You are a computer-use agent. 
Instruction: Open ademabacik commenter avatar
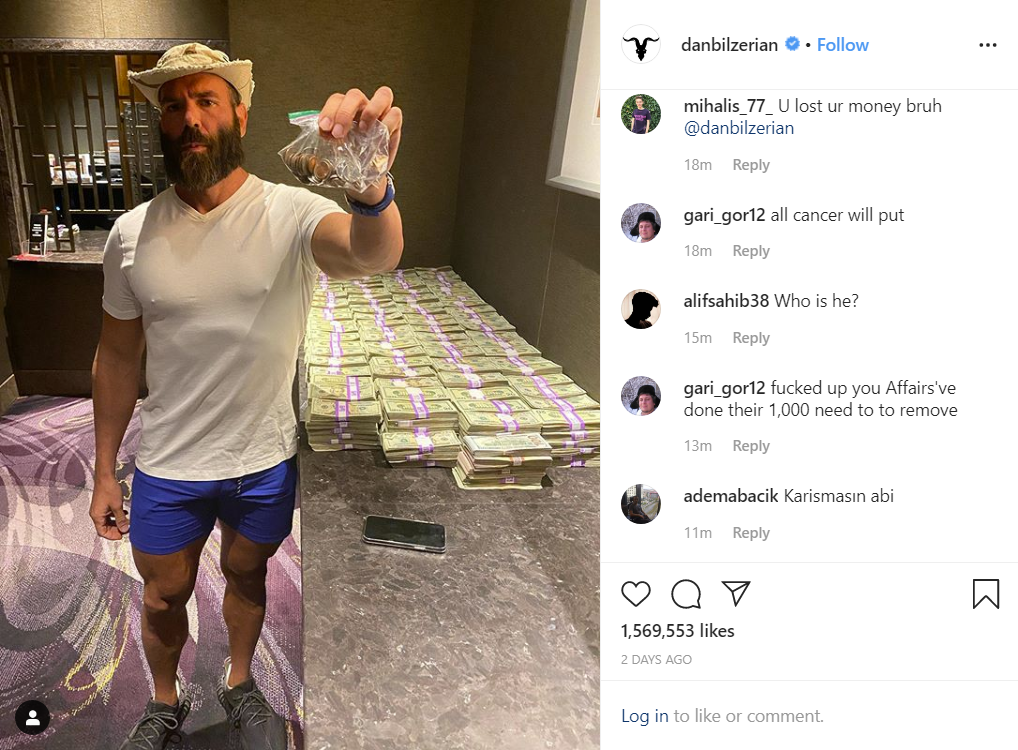pyautogui.click(x=641, y=503)
